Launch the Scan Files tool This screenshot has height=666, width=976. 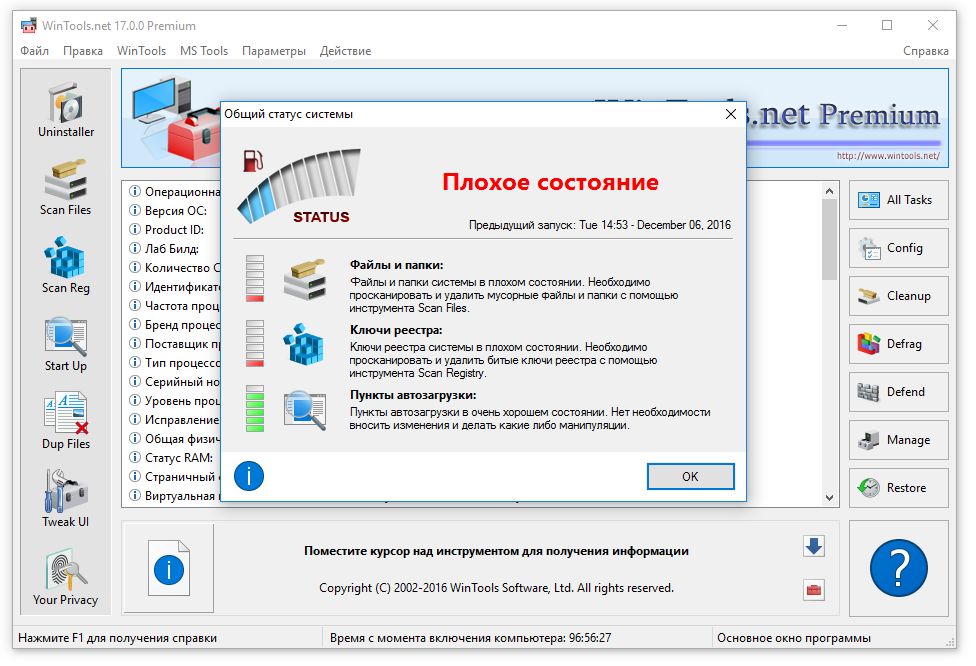[x=65, y=188]
